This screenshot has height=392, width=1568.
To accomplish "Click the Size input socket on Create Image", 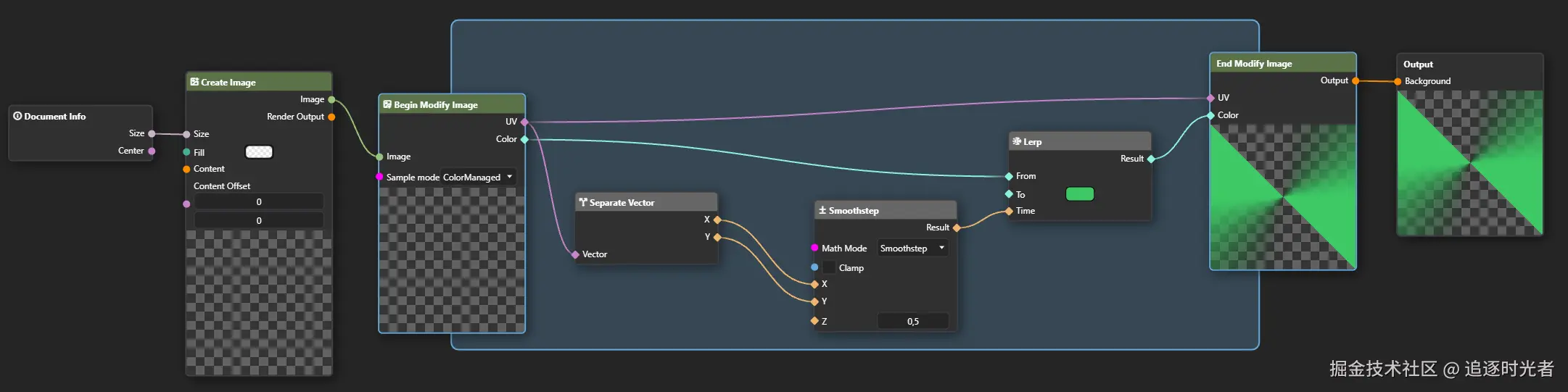I will click(186, 134).
